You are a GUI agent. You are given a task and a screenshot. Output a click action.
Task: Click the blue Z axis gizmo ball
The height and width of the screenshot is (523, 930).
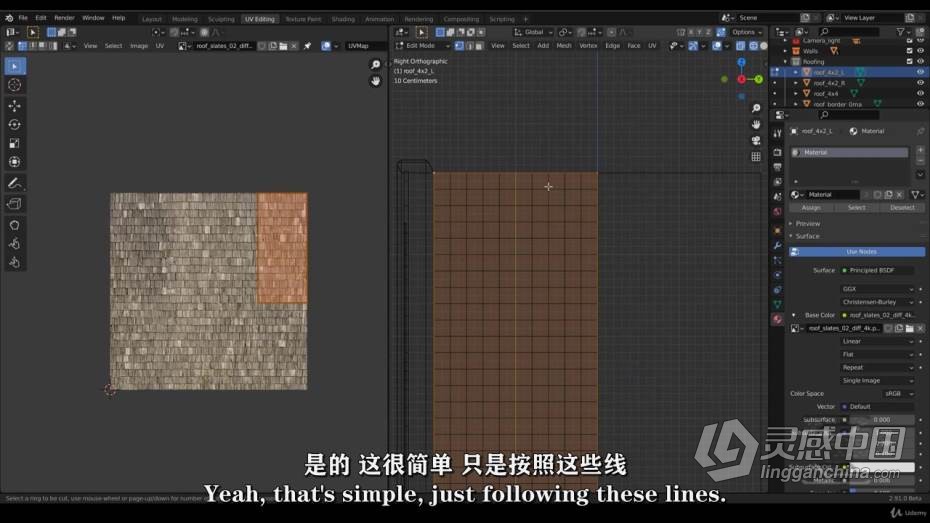click(741, 62)
